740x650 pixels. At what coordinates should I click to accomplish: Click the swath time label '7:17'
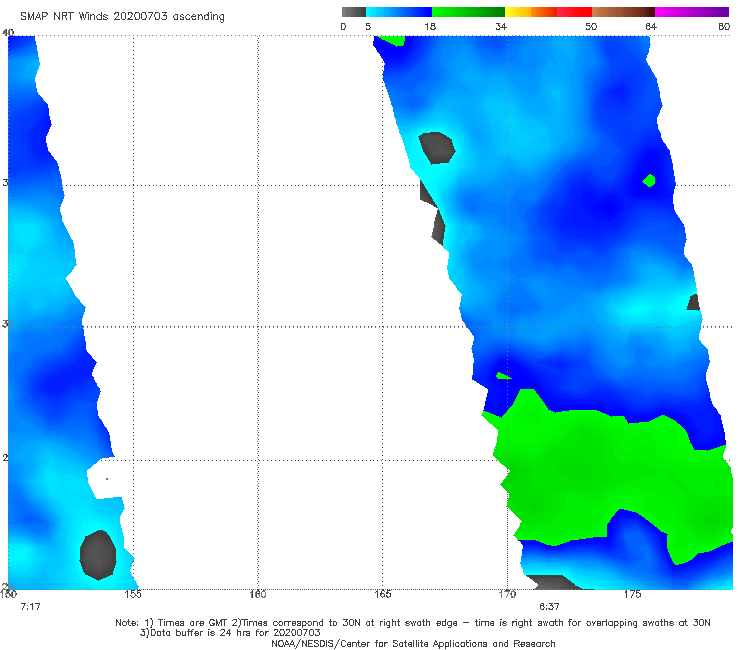pos(30,607)
